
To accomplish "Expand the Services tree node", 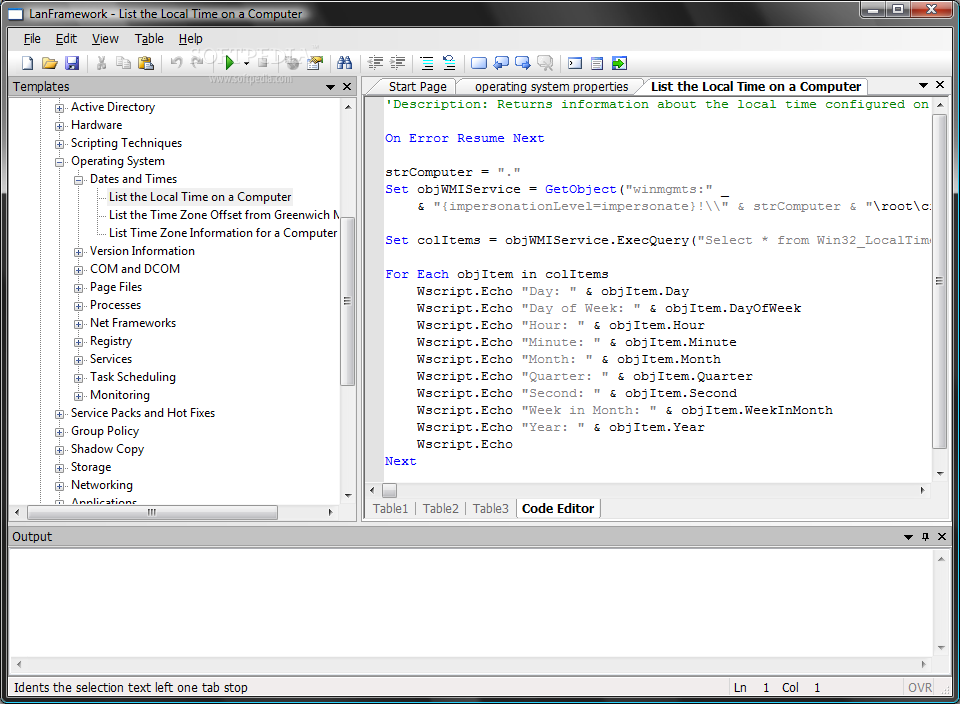I will [78, 360].
